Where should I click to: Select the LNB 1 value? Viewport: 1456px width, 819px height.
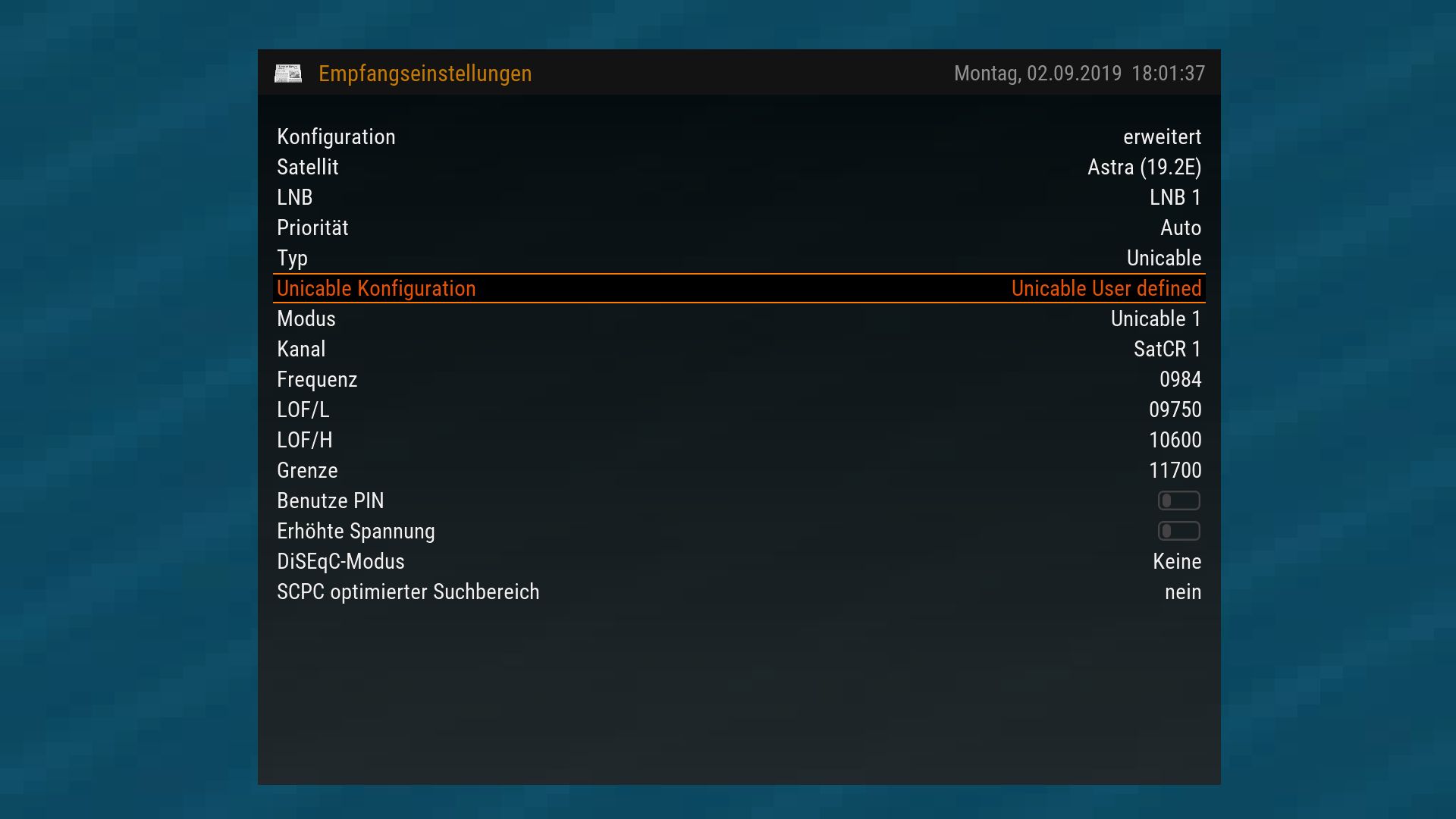[1175, 197]
